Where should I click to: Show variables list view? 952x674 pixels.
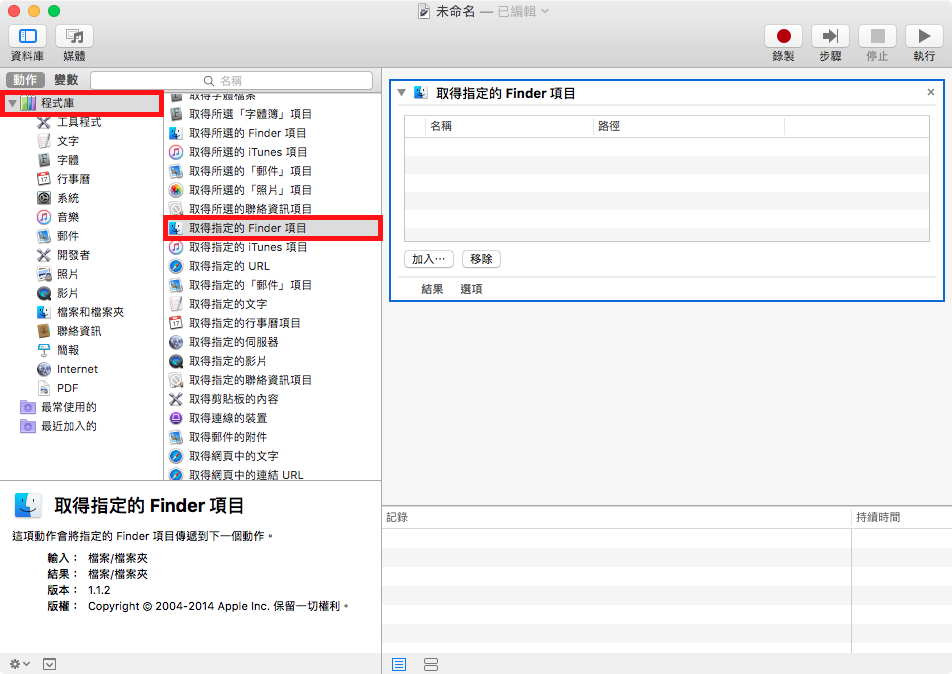pos(430,664)
